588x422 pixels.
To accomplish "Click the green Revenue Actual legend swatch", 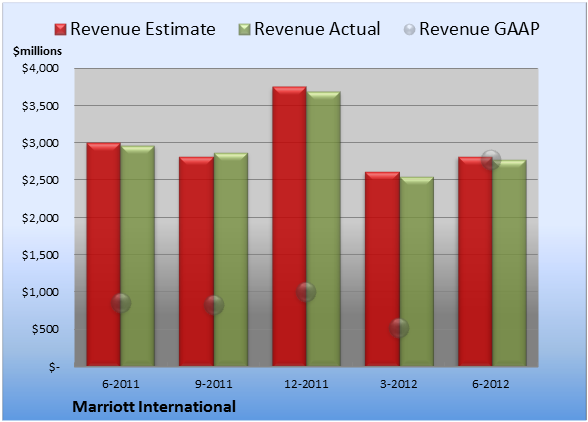I will click(244, 30).
